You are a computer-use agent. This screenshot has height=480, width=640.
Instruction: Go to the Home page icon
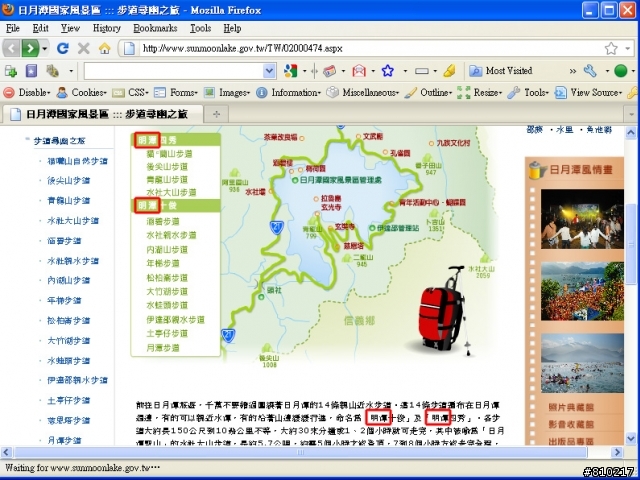(x=104, y=49)
